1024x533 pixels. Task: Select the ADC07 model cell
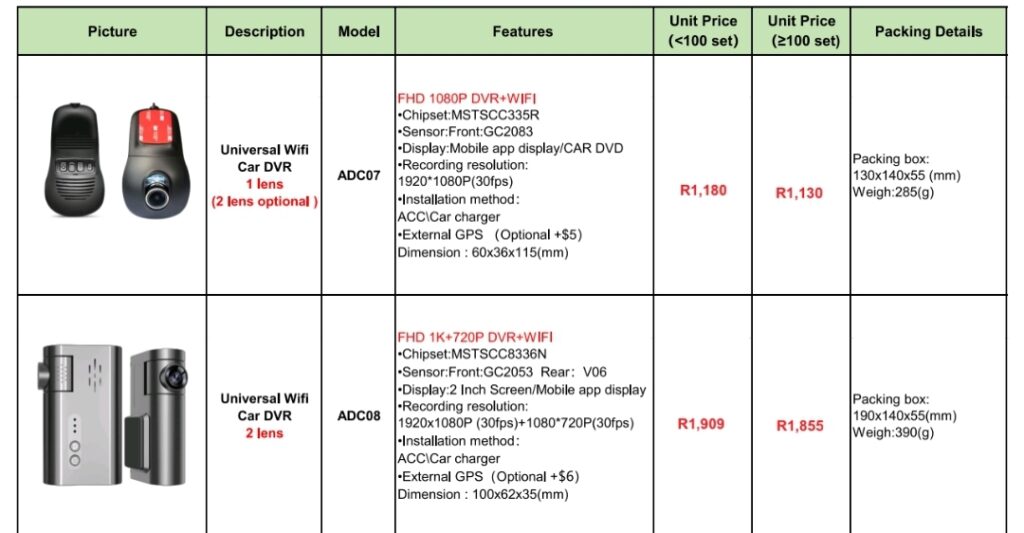click(359, 175)
